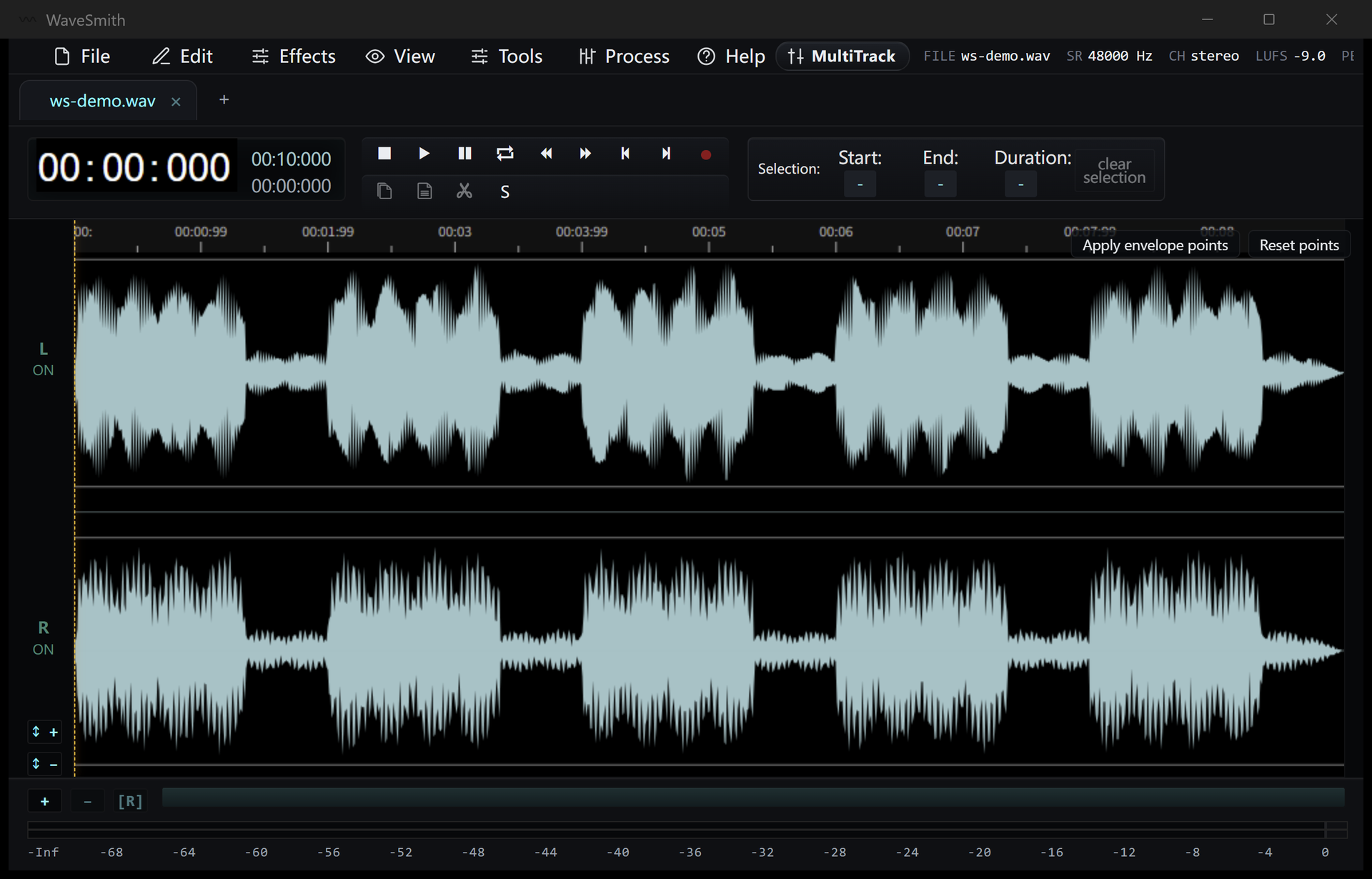Click the horizontal scrollbar below the waveform
Screen dimensions: 1372x879
click(753, 798)
